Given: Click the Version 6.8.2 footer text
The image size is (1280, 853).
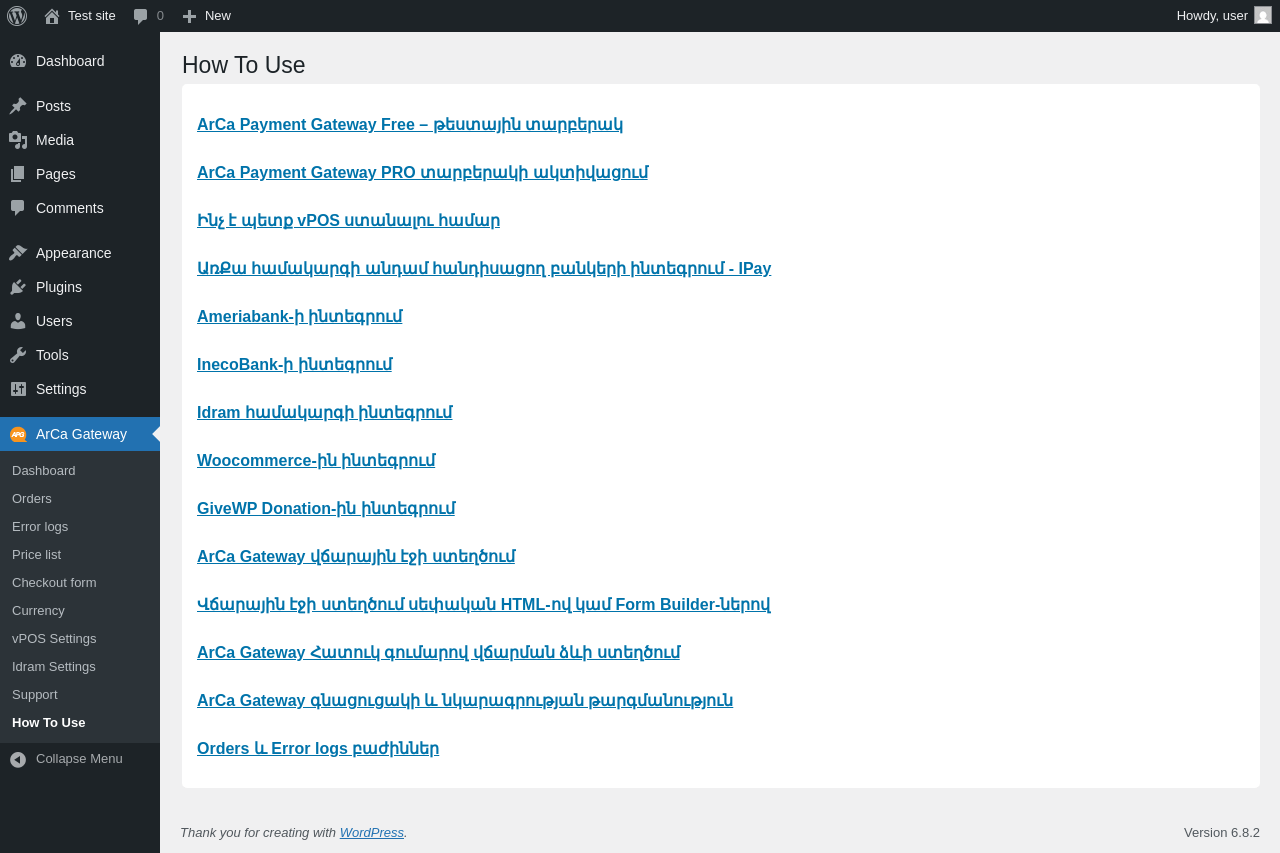Looking at the screenshot, I should click(1222, 833).
